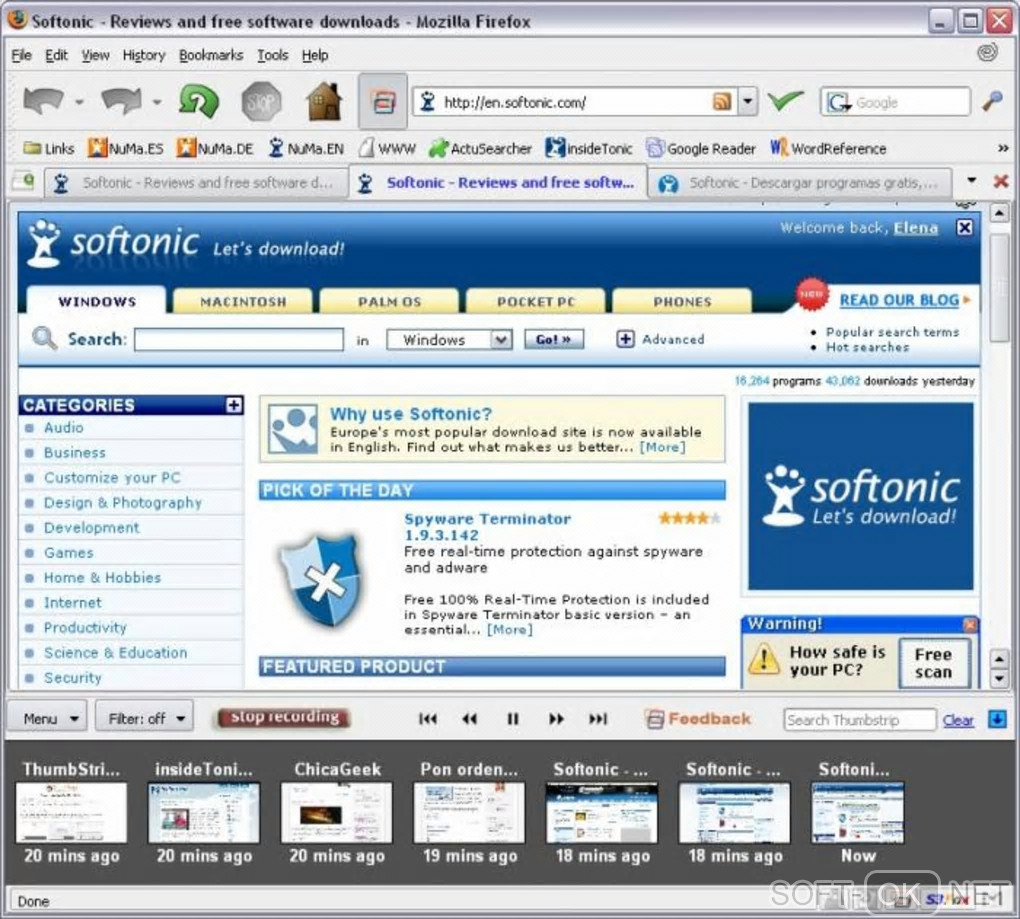Viewport: 1020px width, 919px height.
Task: Select the Phones platform tab
Action: tap(682, 301)
